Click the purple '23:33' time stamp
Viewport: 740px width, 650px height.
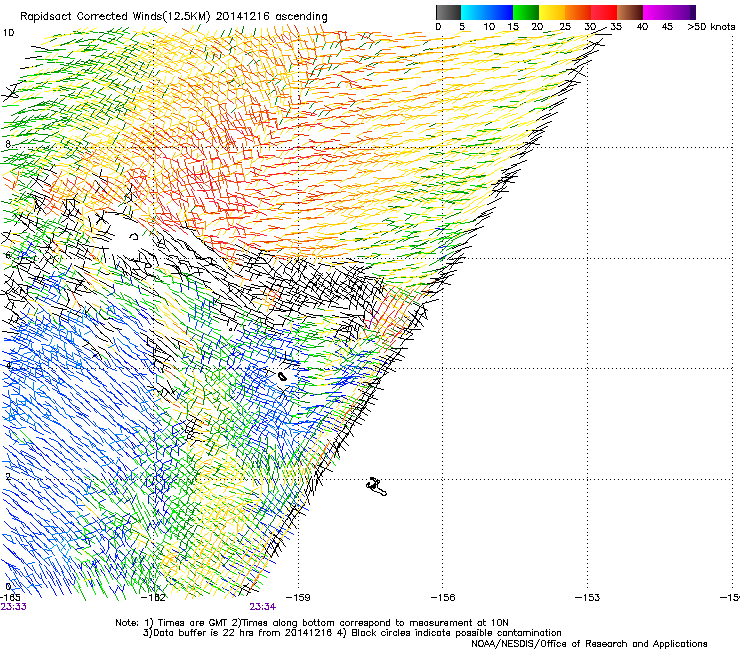tap(14, 607)
